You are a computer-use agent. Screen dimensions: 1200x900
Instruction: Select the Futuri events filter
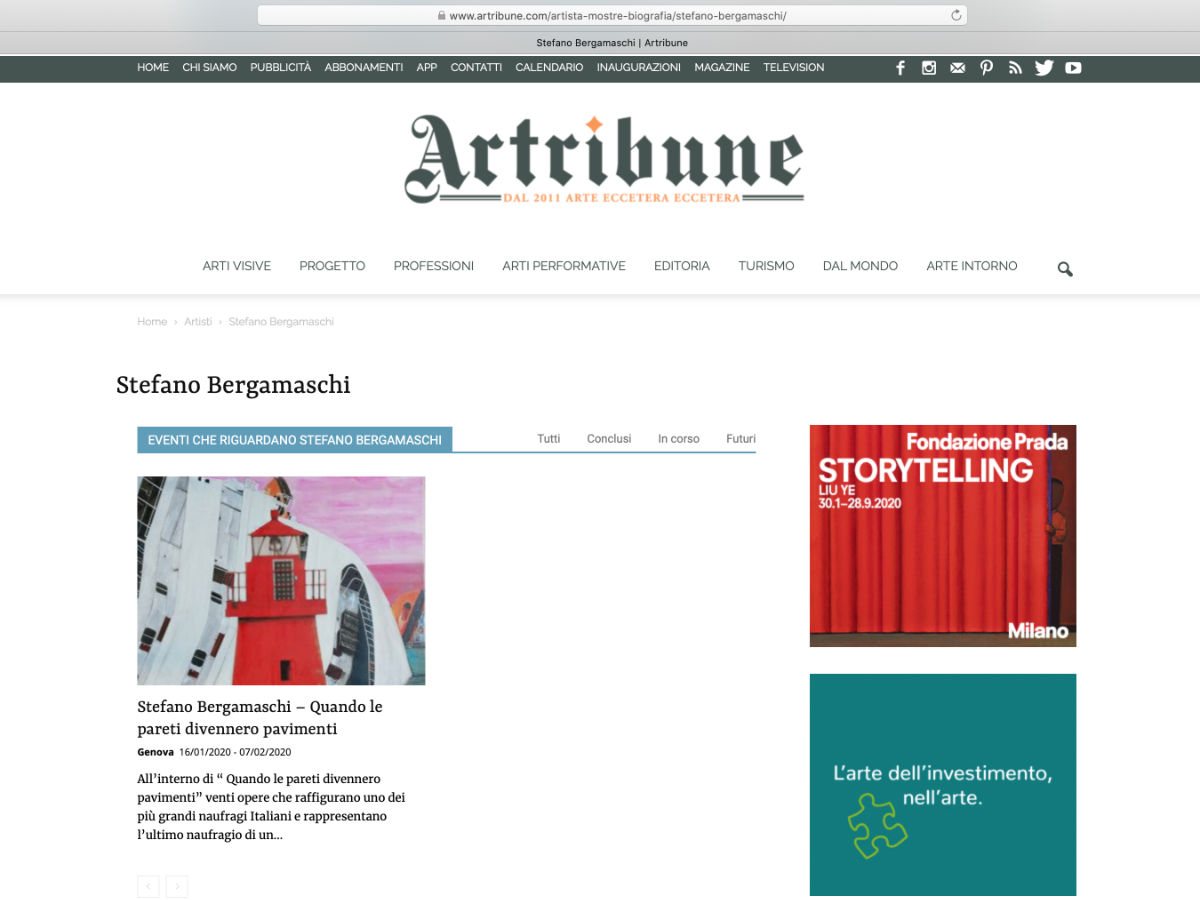tap(741, 439)
